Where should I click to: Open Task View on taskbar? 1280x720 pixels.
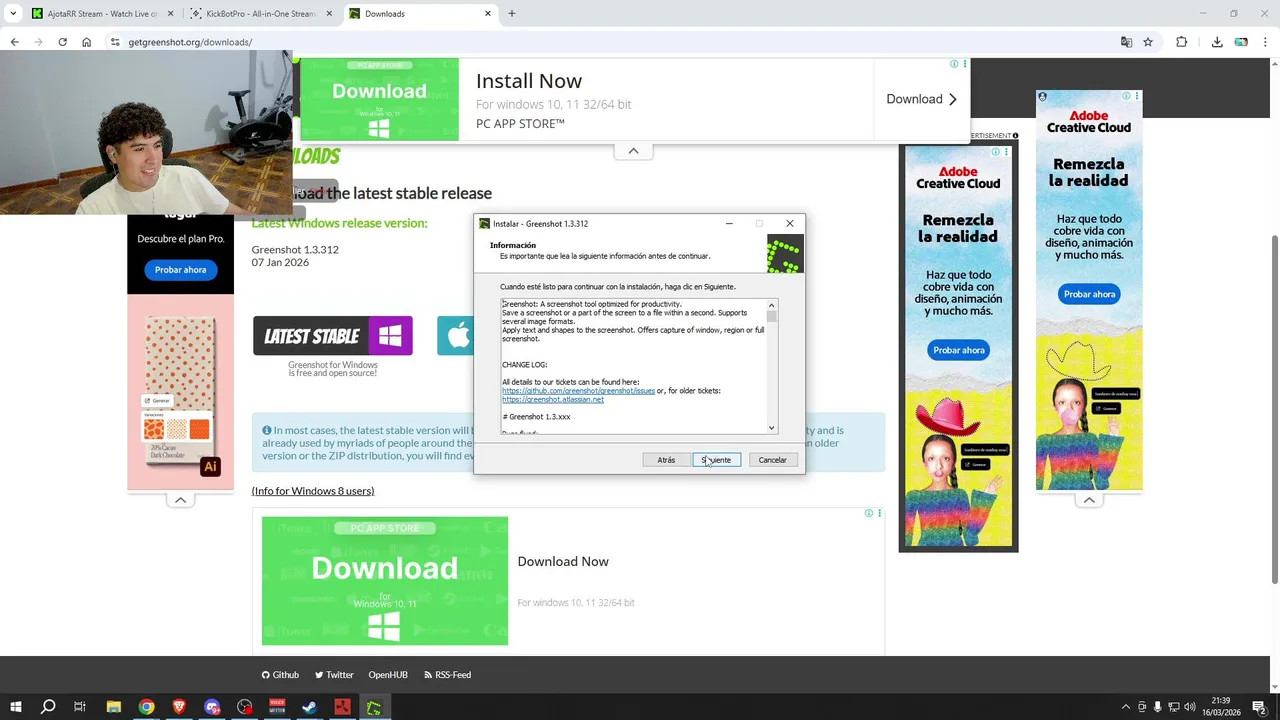(x=80, y=707)
